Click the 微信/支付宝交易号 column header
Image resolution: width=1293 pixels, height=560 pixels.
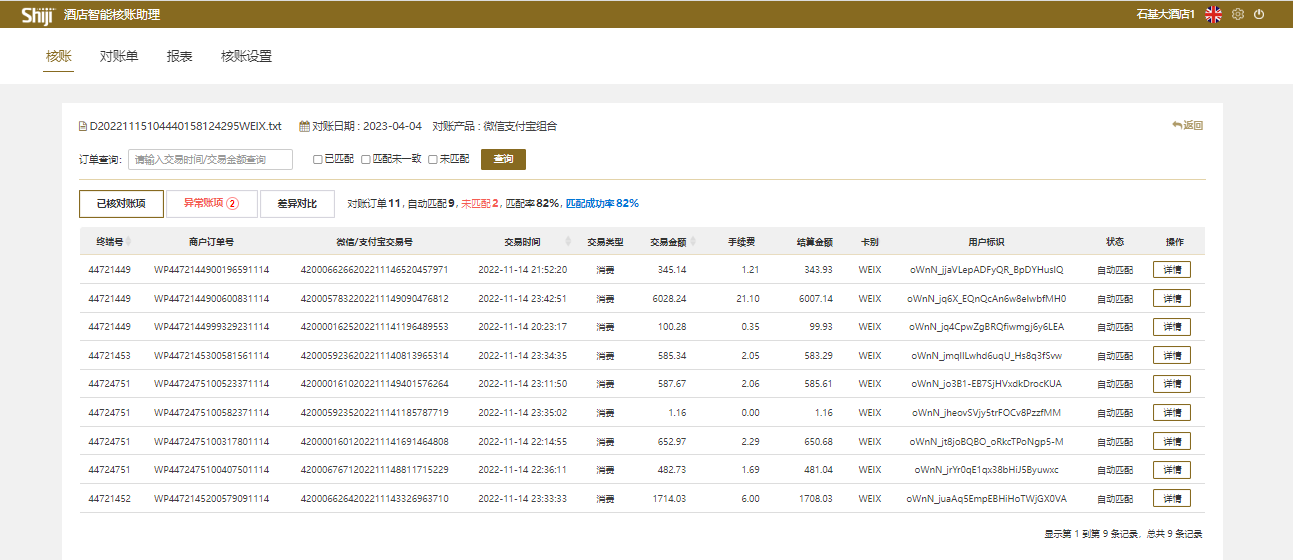375,242
